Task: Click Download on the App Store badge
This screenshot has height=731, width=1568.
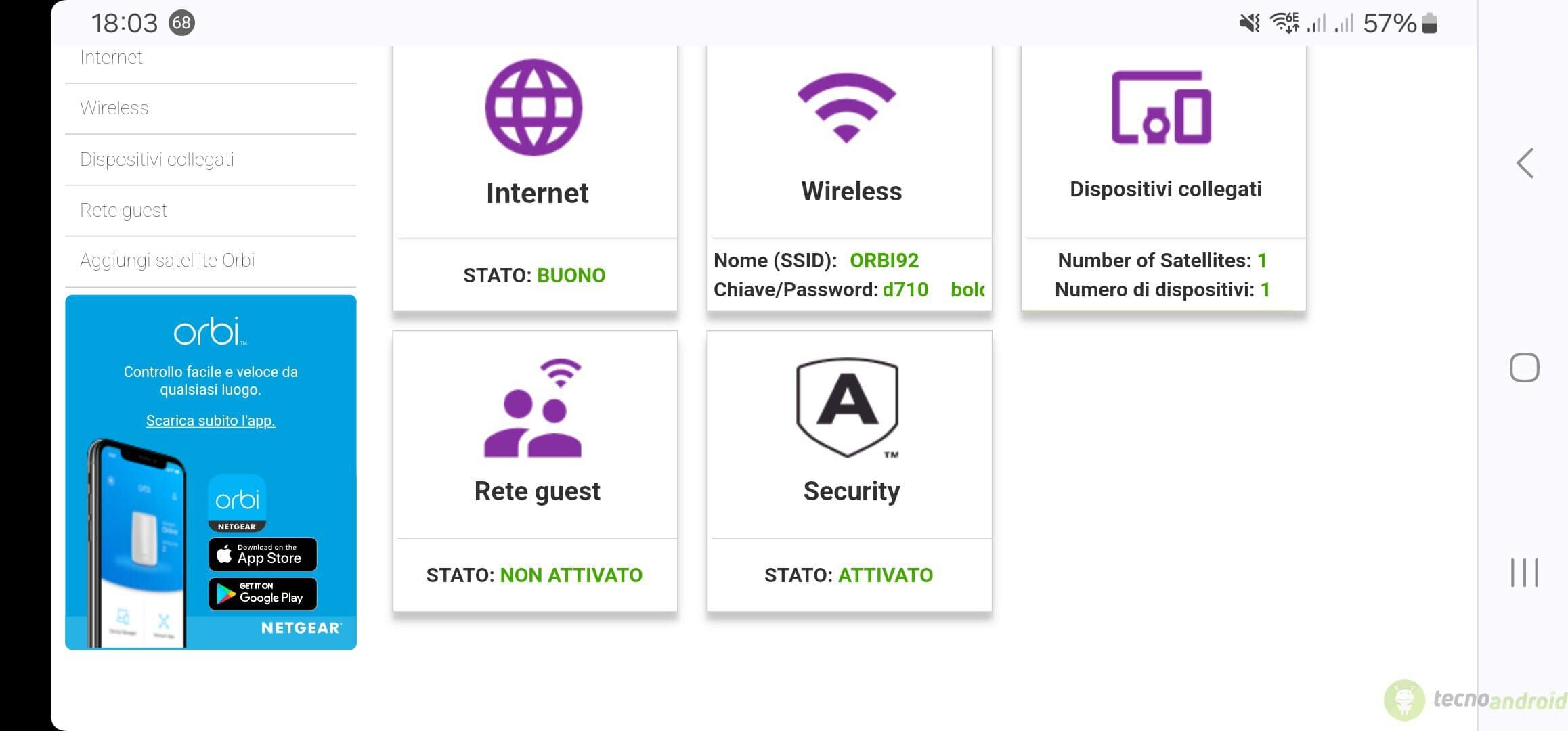Action: (x=263, y=554)
